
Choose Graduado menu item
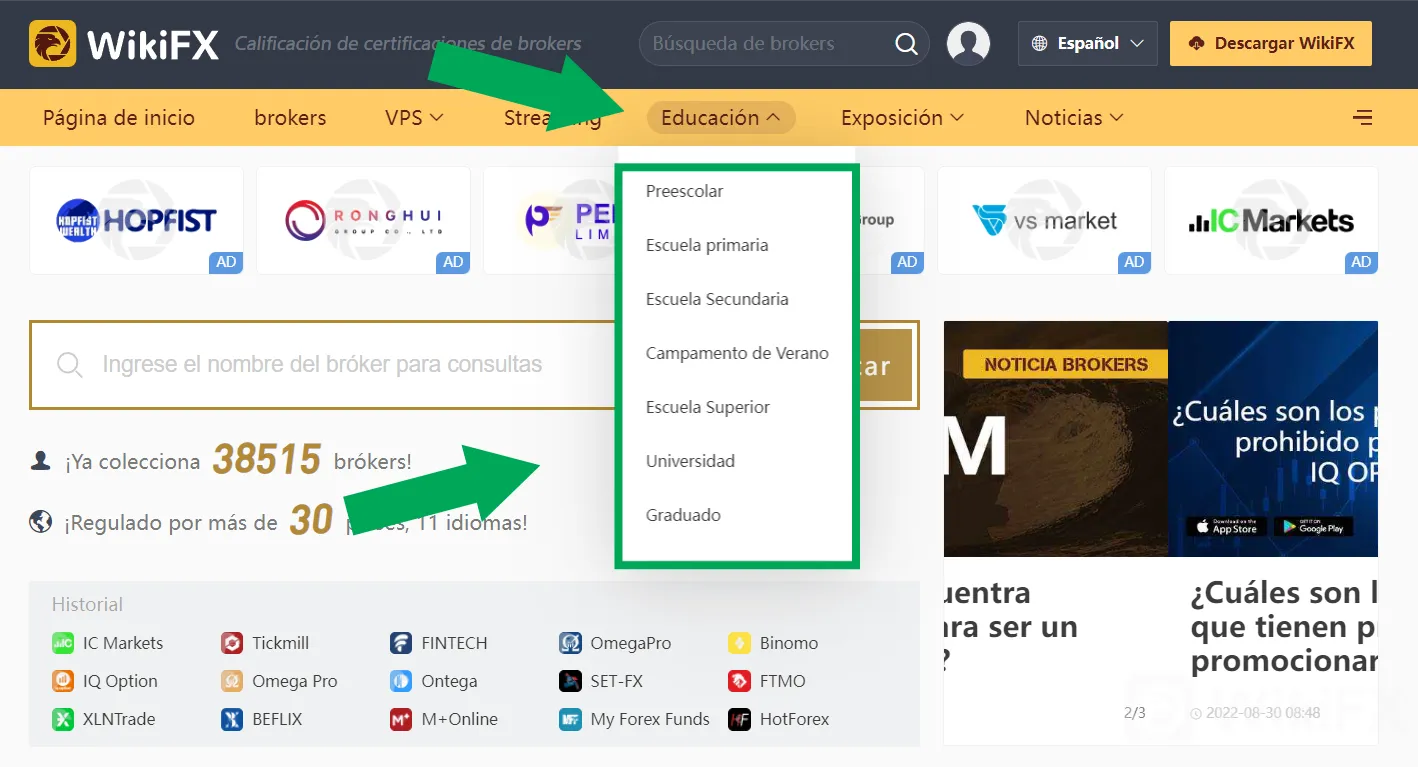[683, 515]
